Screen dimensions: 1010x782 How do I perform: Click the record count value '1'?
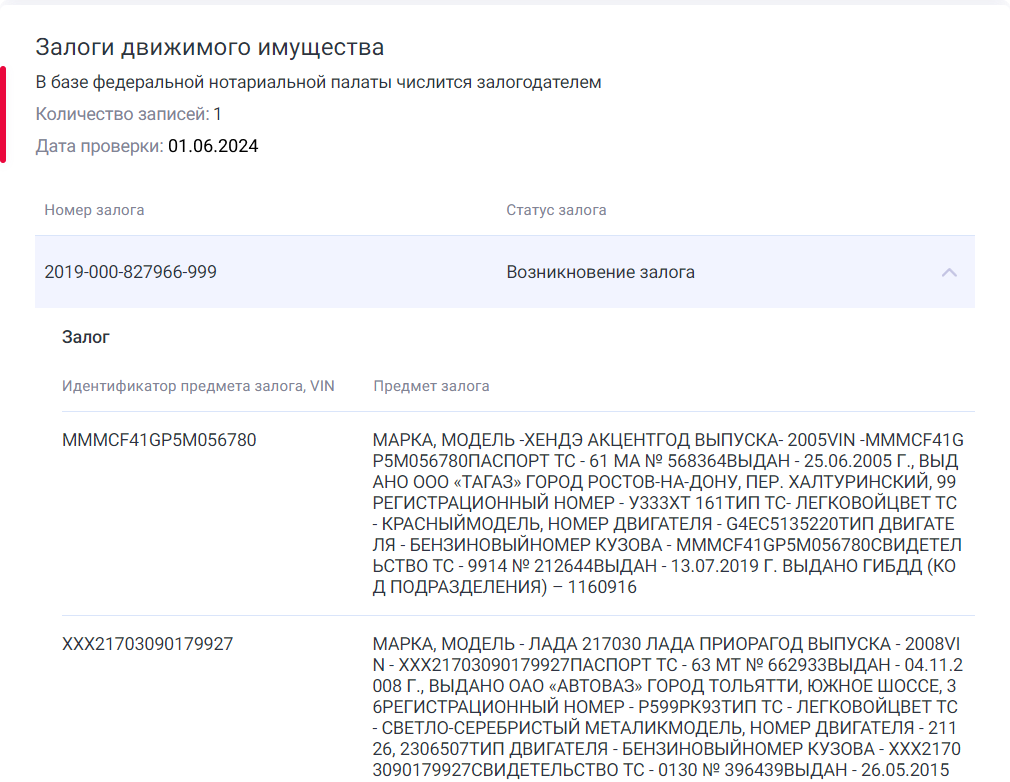[x=217, y=114]
